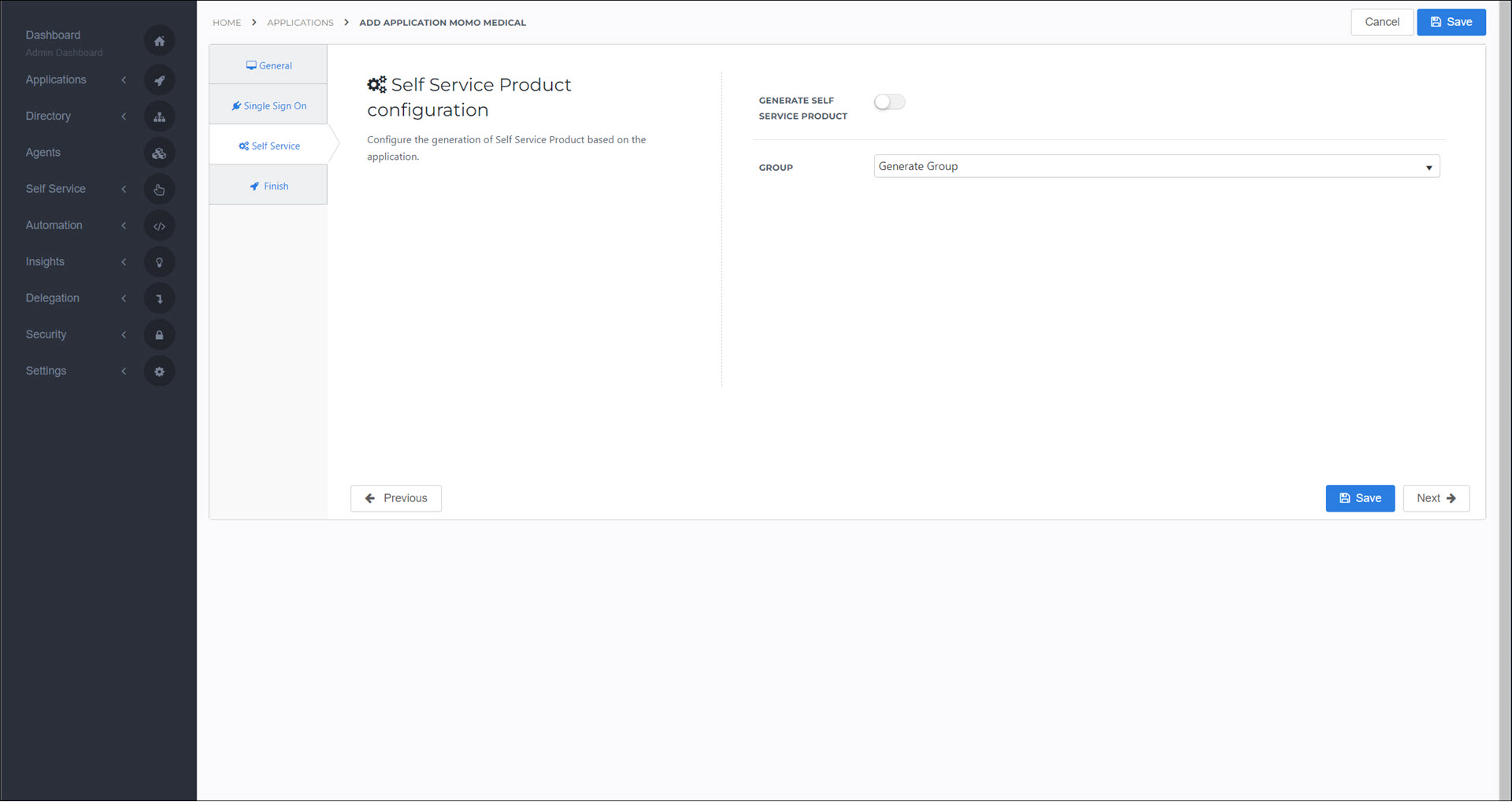
Task: Click the Agents cubes icon
Action: pos(159,153)
